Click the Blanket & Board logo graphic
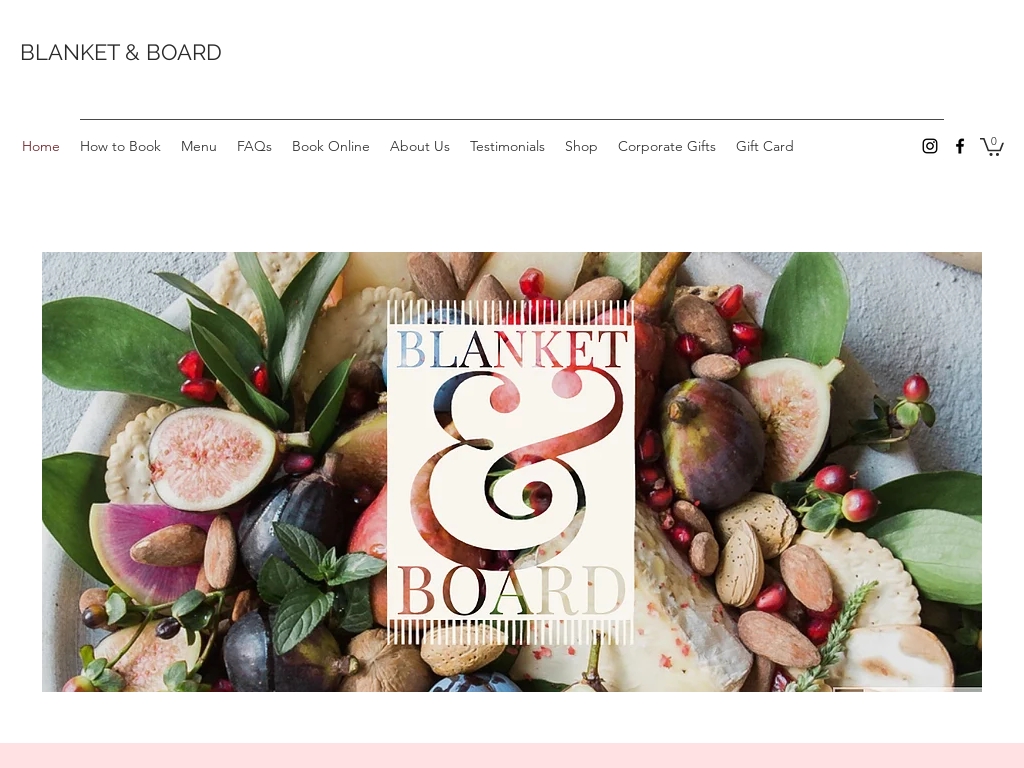Image resolution: width=1024 pixels, height=768 pixels. click(x=511, y=472)
